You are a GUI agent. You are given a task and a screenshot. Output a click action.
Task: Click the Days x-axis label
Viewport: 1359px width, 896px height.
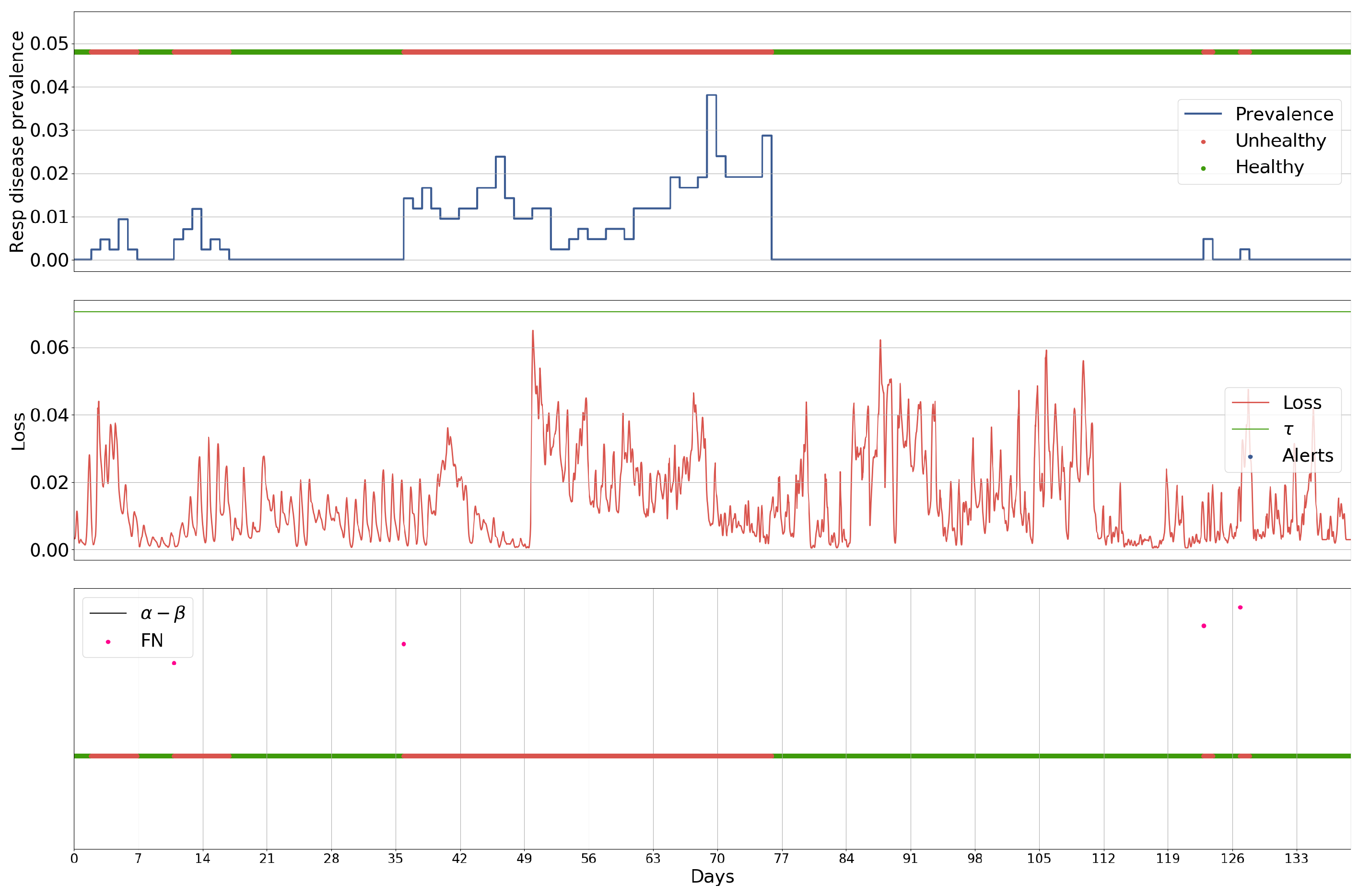712,876
